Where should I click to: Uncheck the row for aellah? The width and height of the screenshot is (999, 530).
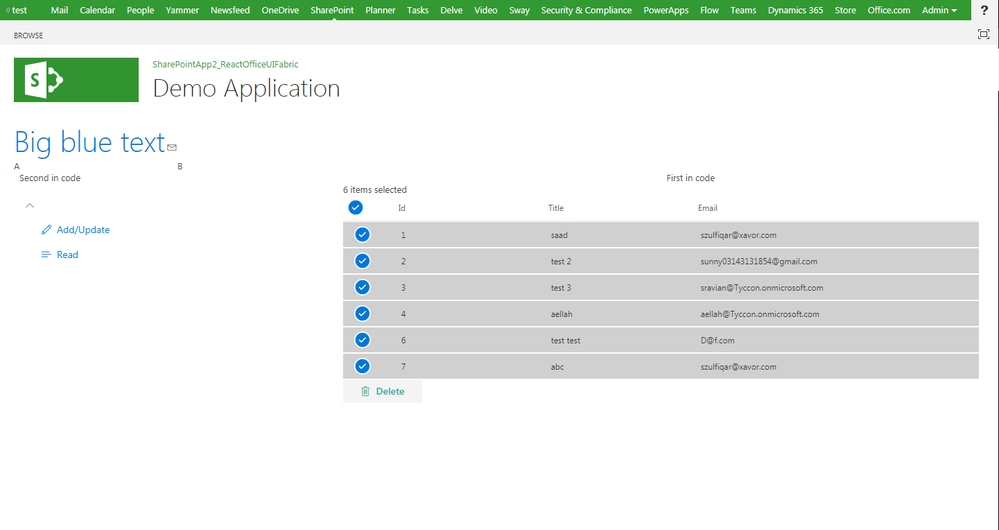coord(362,313)
